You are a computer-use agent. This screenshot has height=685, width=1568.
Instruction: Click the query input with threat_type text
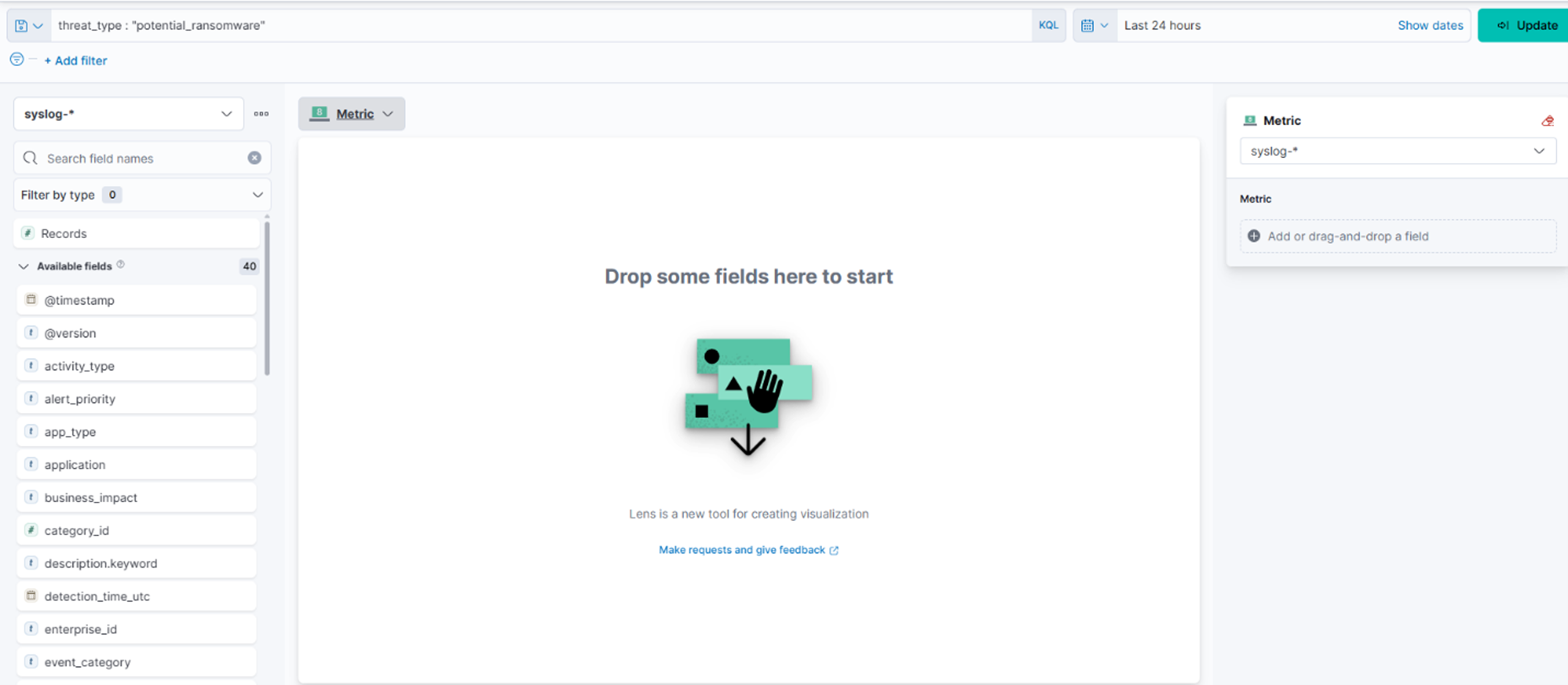tap(541, 26)
